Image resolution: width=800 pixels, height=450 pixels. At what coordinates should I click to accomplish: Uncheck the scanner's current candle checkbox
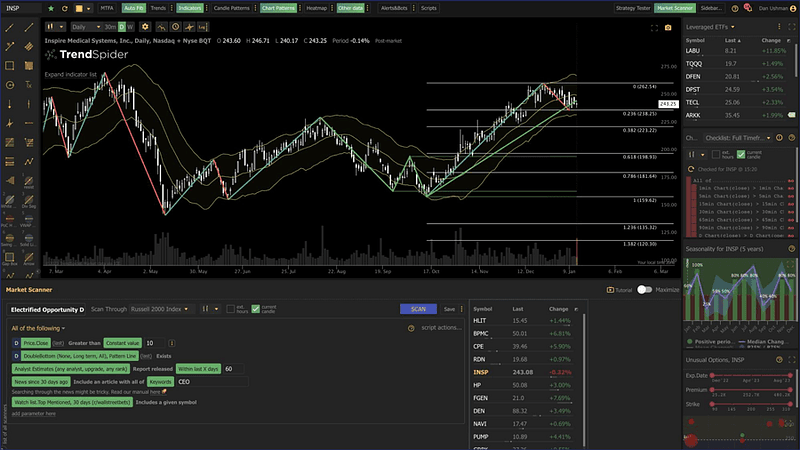[x=256, y=309]
